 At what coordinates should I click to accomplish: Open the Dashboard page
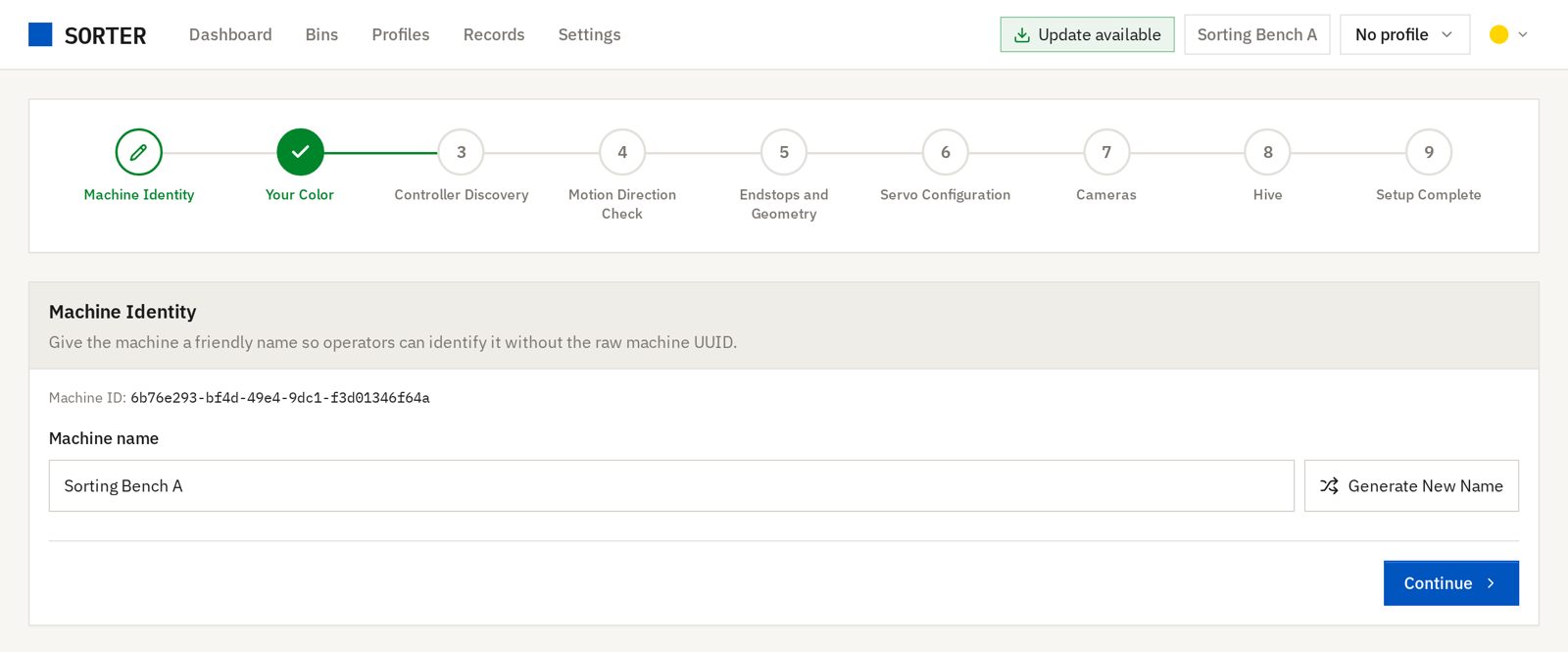click(230, 34)
